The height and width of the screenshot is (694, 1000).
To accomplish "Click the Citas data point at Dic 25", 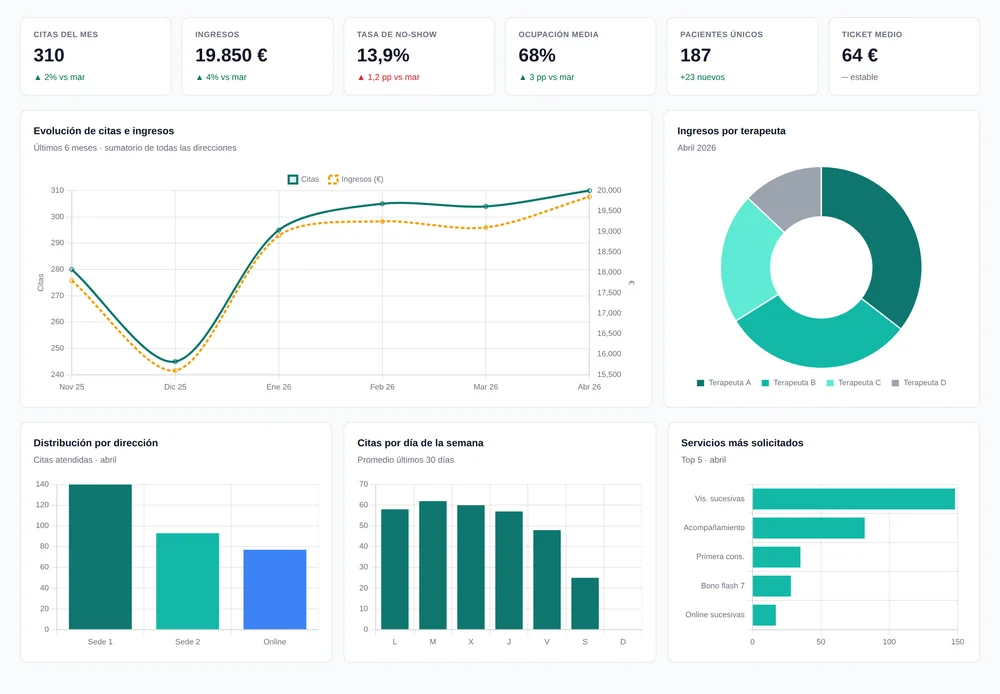I will pos(175,362).
